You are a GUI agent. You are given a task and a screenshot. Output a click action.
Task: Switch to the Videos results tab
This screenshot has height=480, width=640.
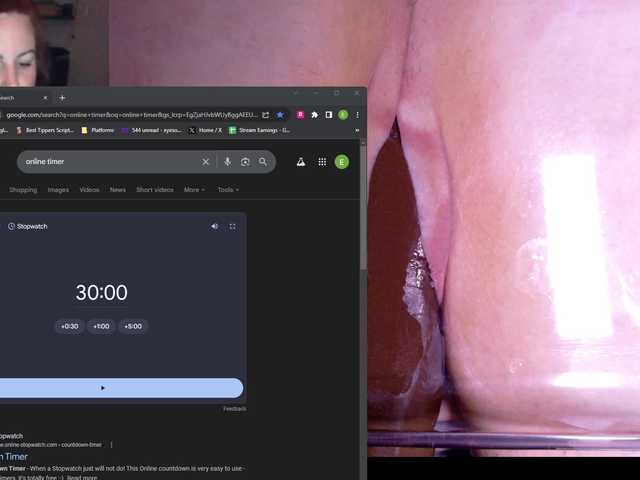tap(89, 189)
